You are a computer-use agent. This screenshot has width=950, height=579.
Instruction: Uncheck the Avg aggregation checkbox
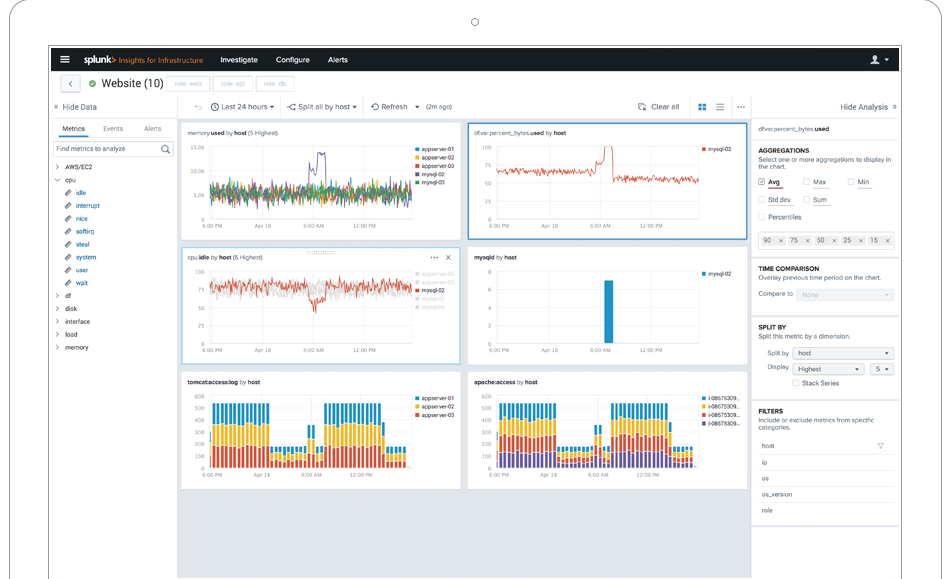tap(762, 182)
